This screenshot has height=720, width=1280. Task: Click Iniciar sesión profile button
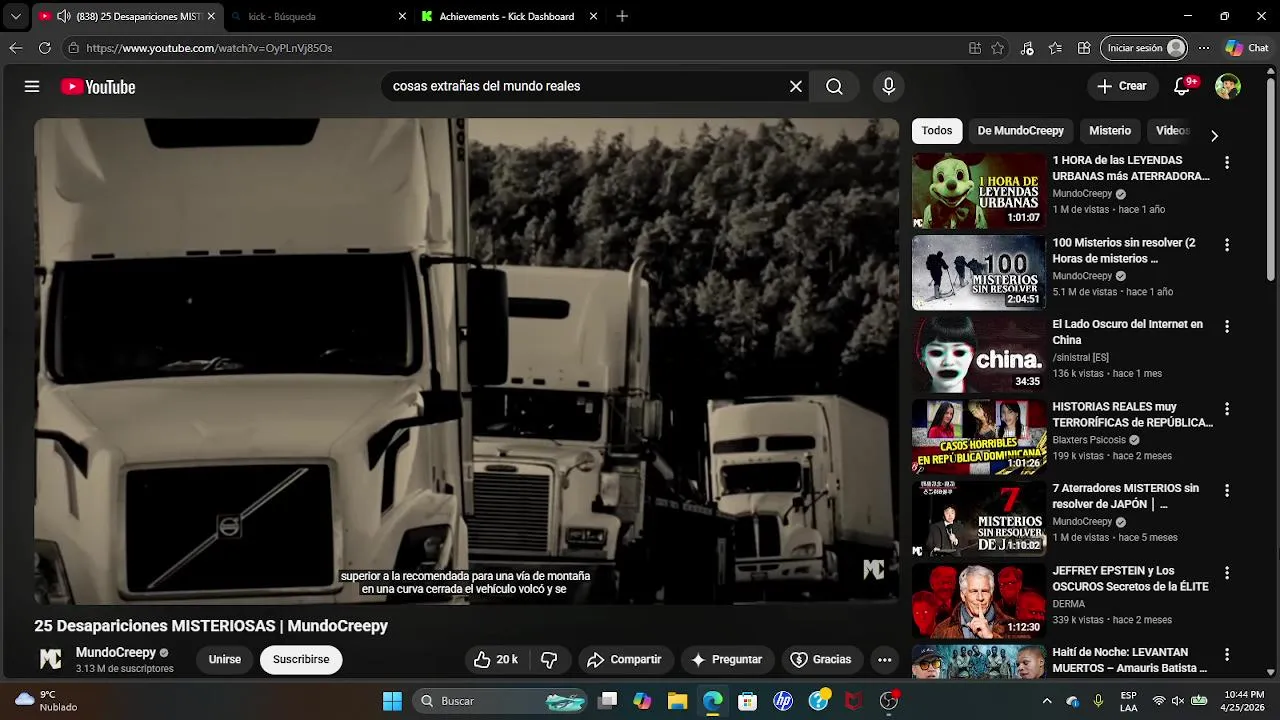coord(1145,48)
